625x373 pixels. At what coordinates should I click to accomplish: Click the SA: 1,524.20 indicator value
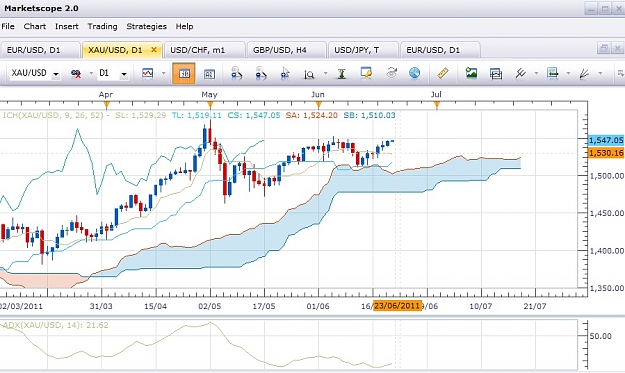click(x=312, y=116)
